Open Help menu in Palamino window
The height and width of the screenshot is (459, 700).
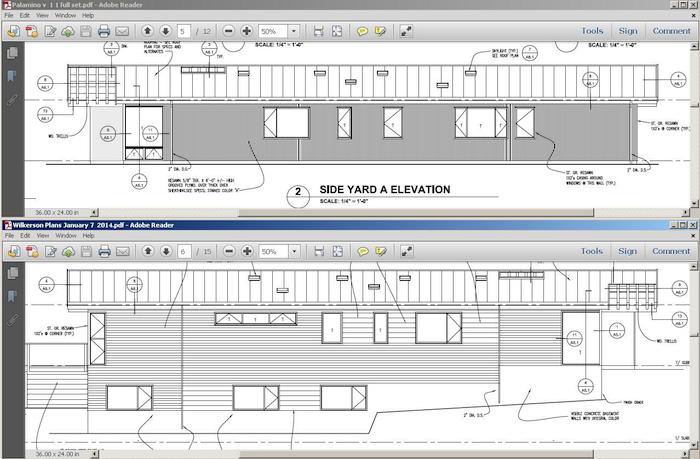coord(88,15)
